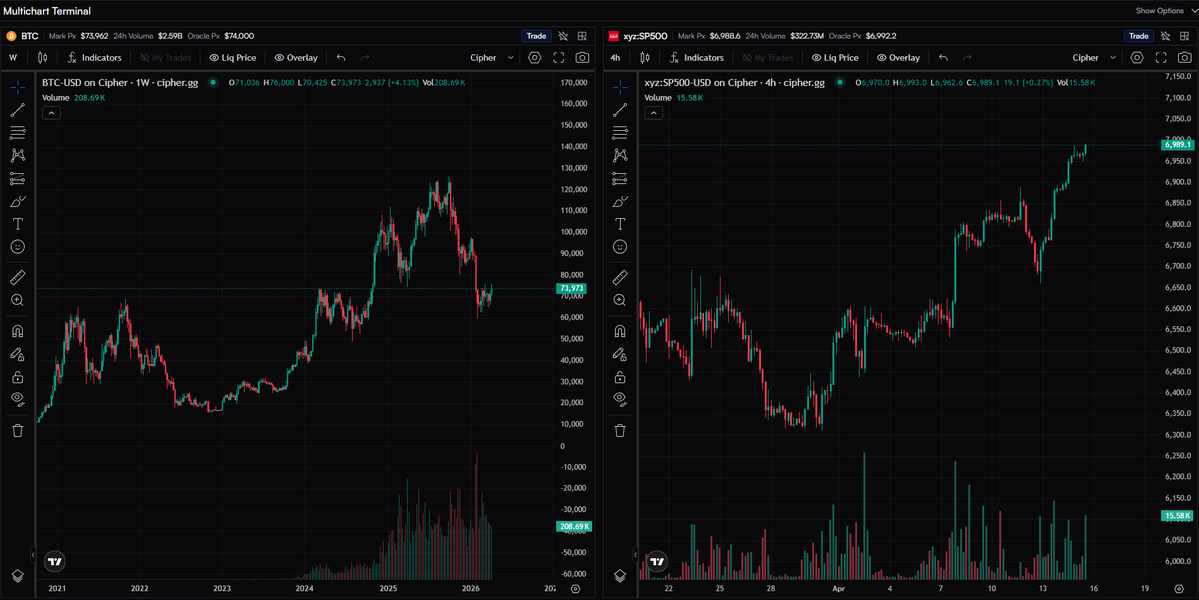This screenshot has width=1199, height=600.
Task: Toggle the crossed-out pin icon beside BTC Trade
Action: point(563,36)
